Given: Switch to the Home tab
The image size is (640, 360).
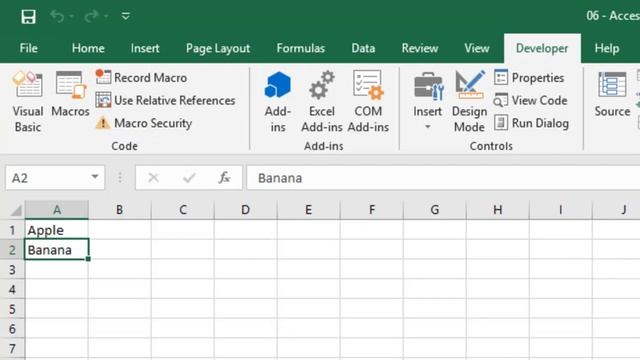Looking at the screenshot, I should (88, 48).
